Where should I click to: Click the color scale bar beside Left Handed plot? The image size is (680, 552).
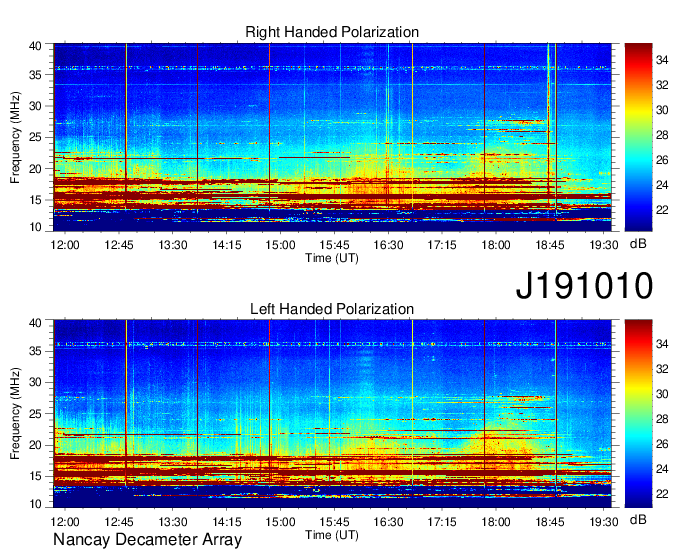pos(638,414)
